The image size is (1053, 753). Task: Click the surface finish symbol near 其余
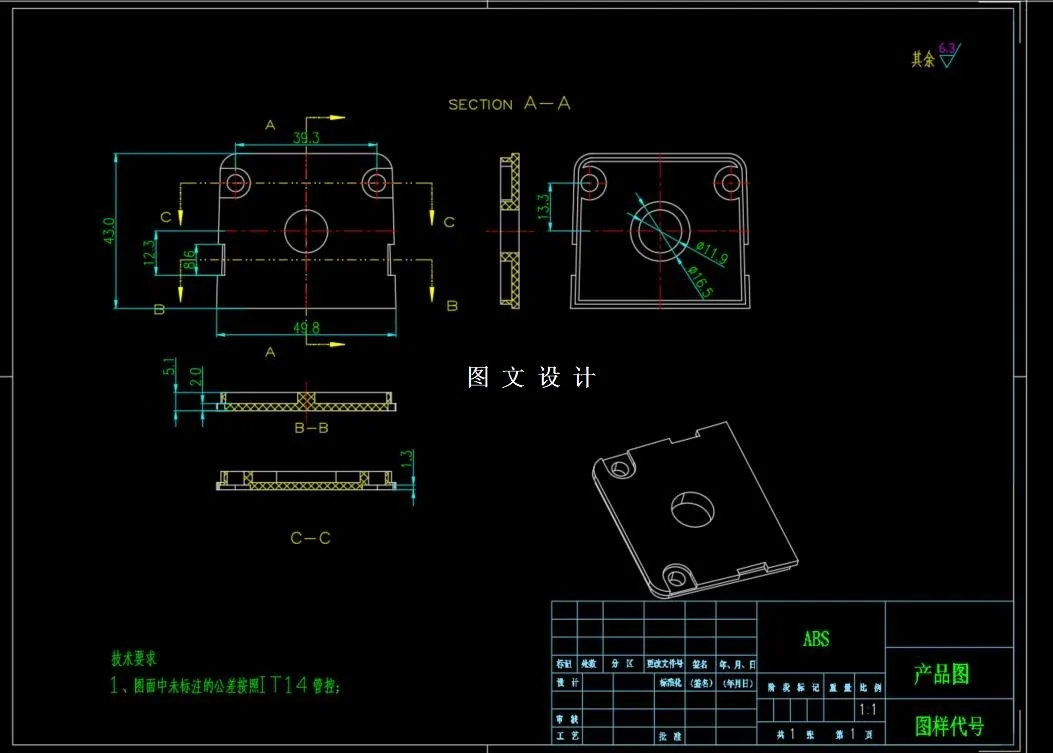click(x=944, y=58)
